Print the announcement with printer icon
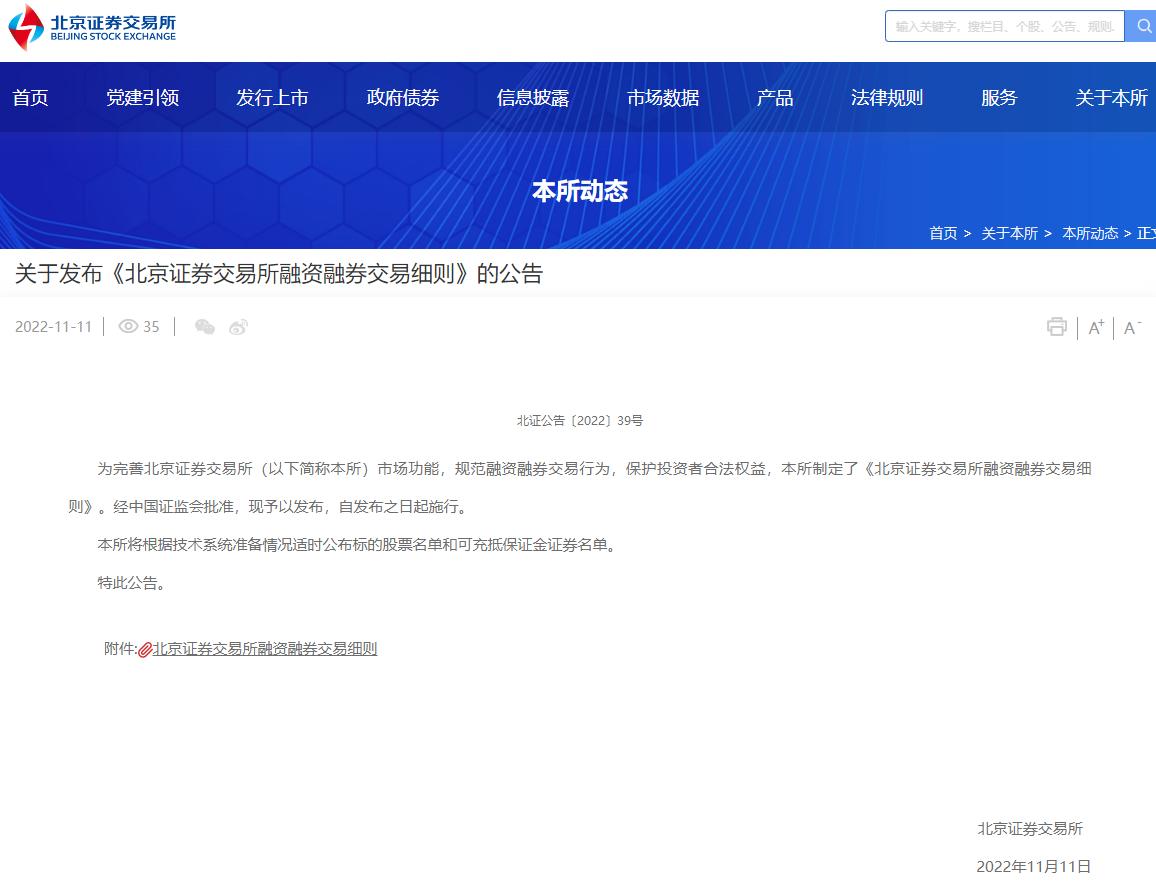 point(1056,327)
